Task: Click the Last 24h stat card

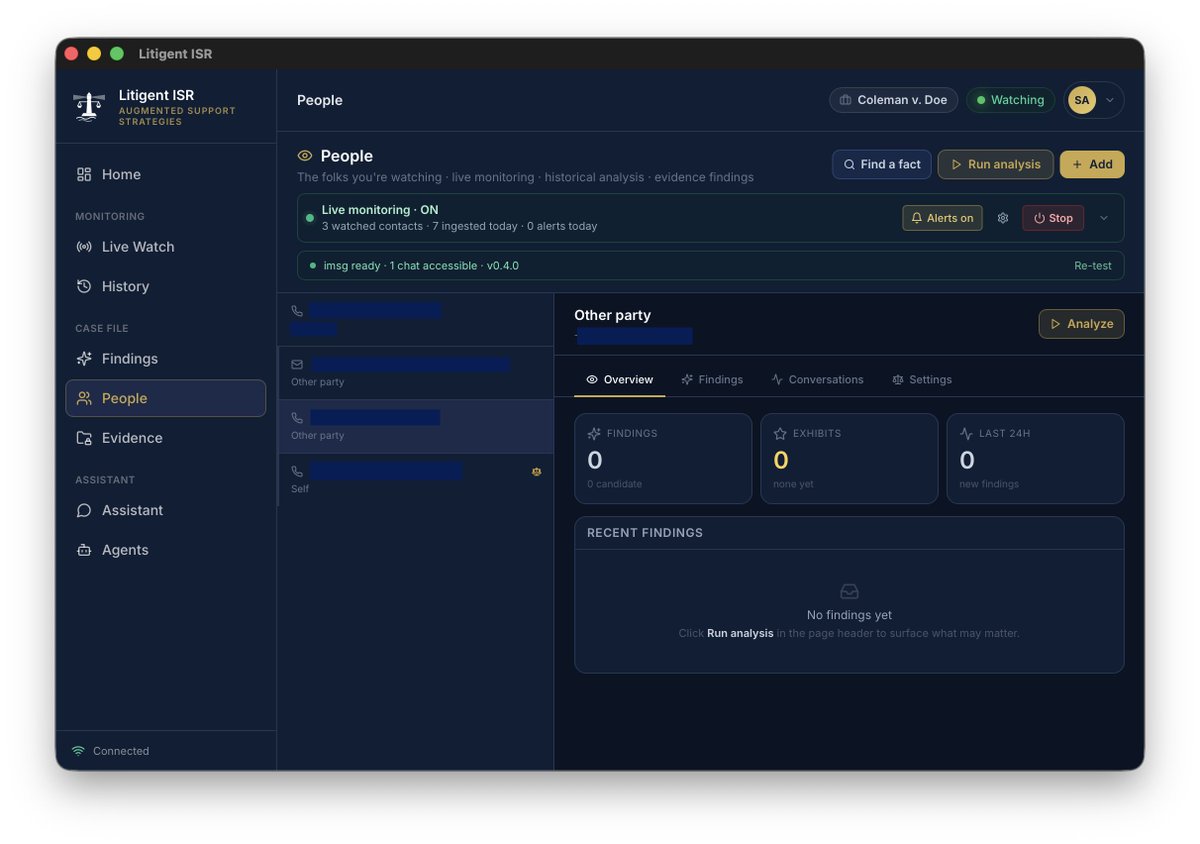Action: (x=1035, y=459)
